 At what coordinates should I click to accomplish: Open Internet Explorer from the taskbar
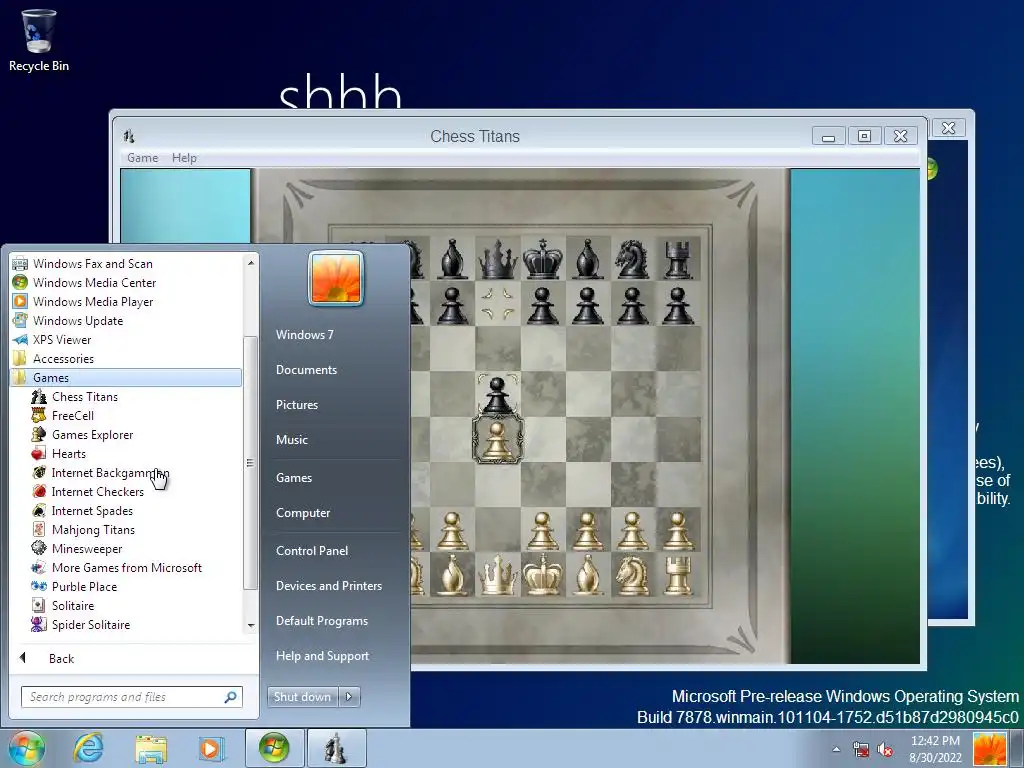pyautogui.click(x=88, y=748)
